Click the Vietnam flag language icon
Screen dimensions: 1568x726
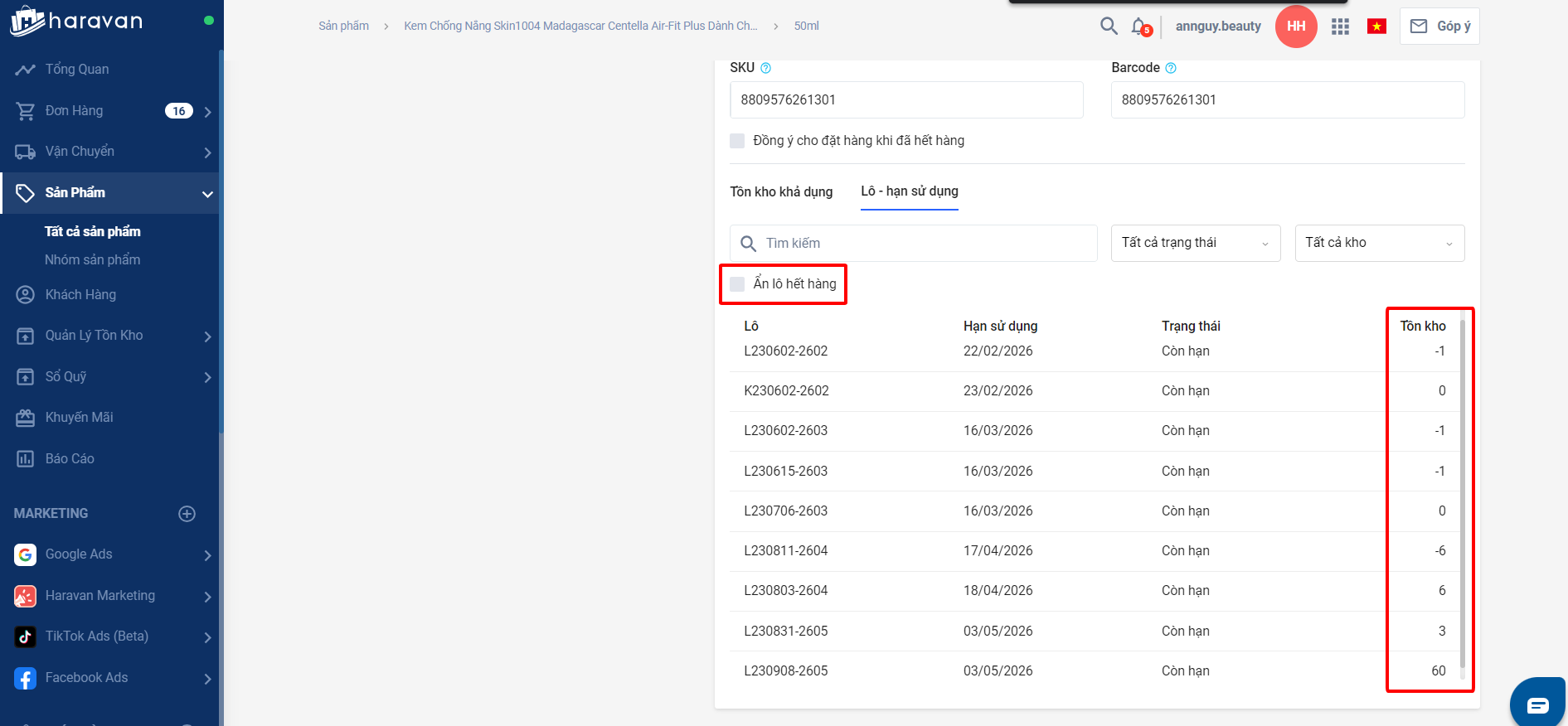pos(1376,27)
